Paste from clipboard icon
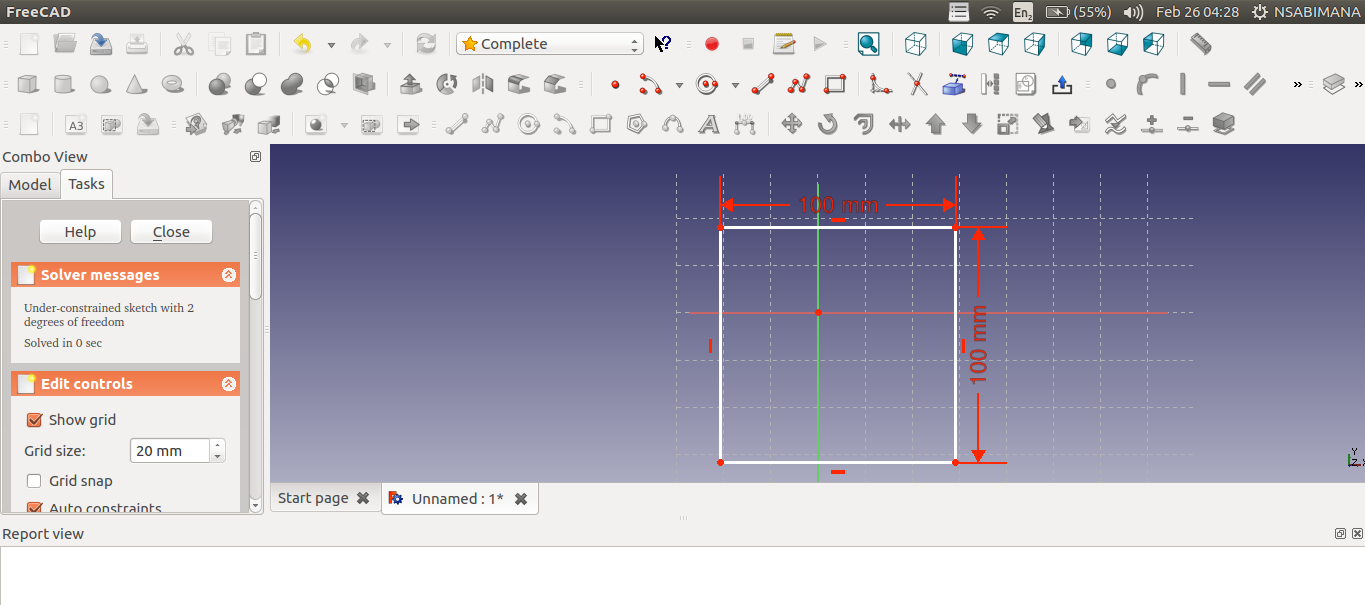The image size is (1365, 605). pos(256,44)
